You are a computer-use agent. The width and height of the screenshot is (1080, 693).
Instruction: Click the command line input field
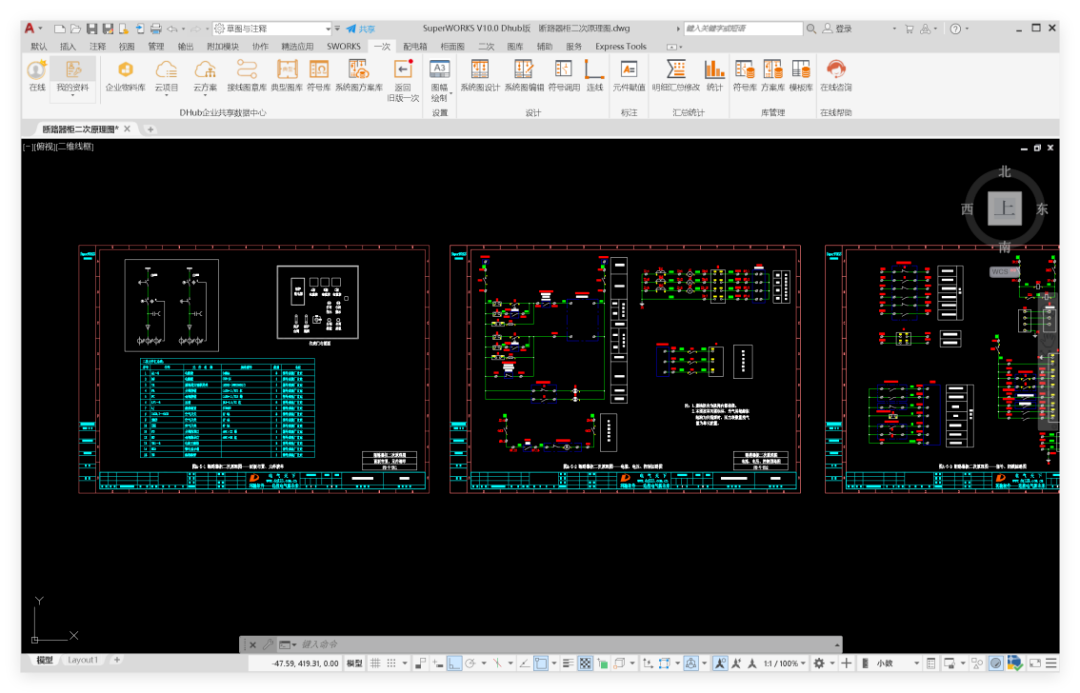(x=560, y=645)
